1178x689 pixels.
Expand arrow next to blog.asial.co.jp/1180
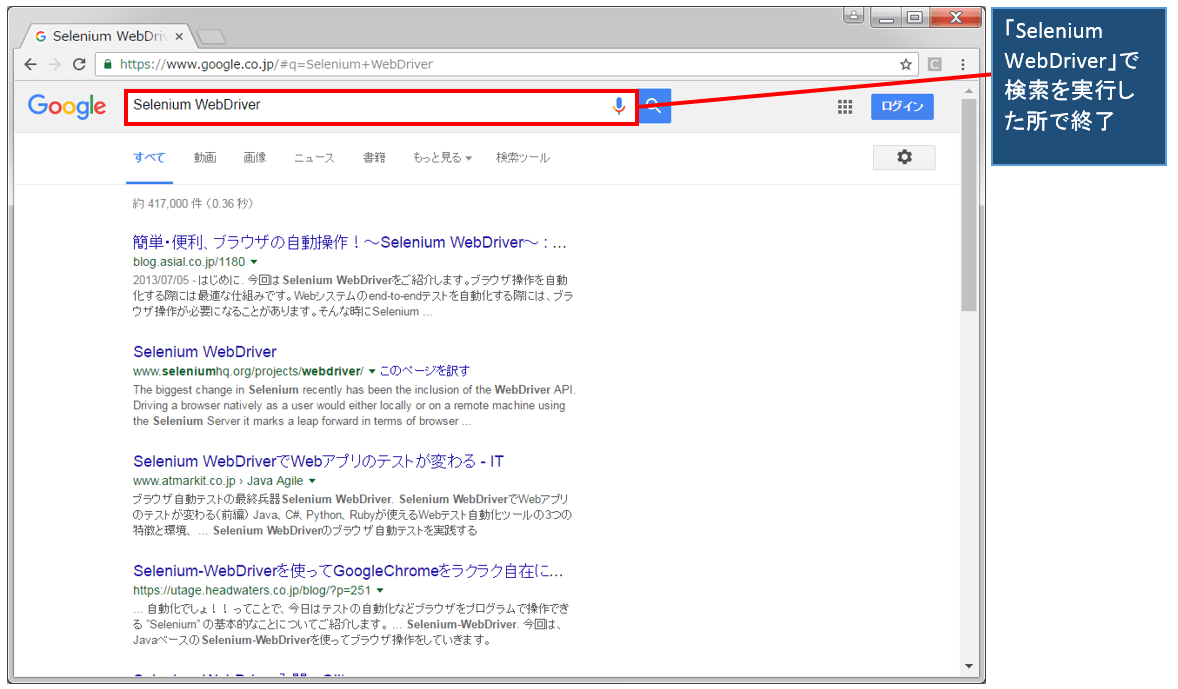coord(254,262)
